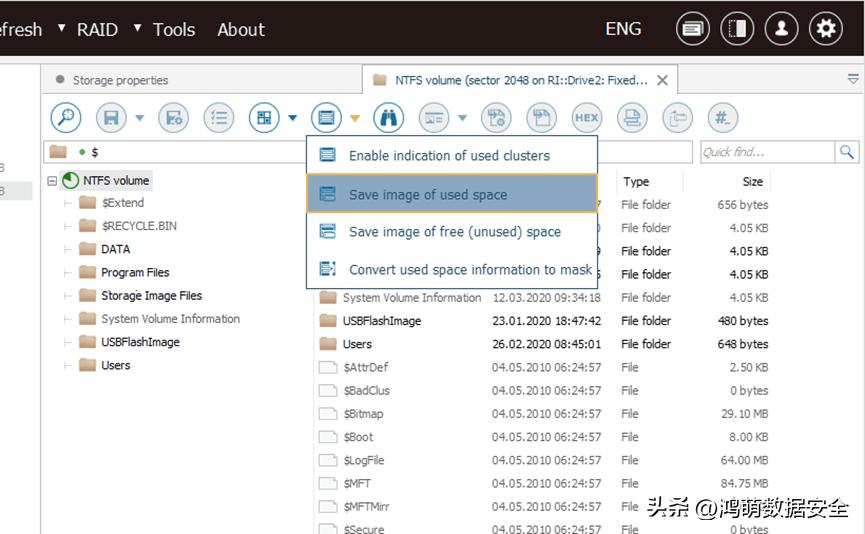Click the save floppy disk toolbar icon

pos(111,118)
